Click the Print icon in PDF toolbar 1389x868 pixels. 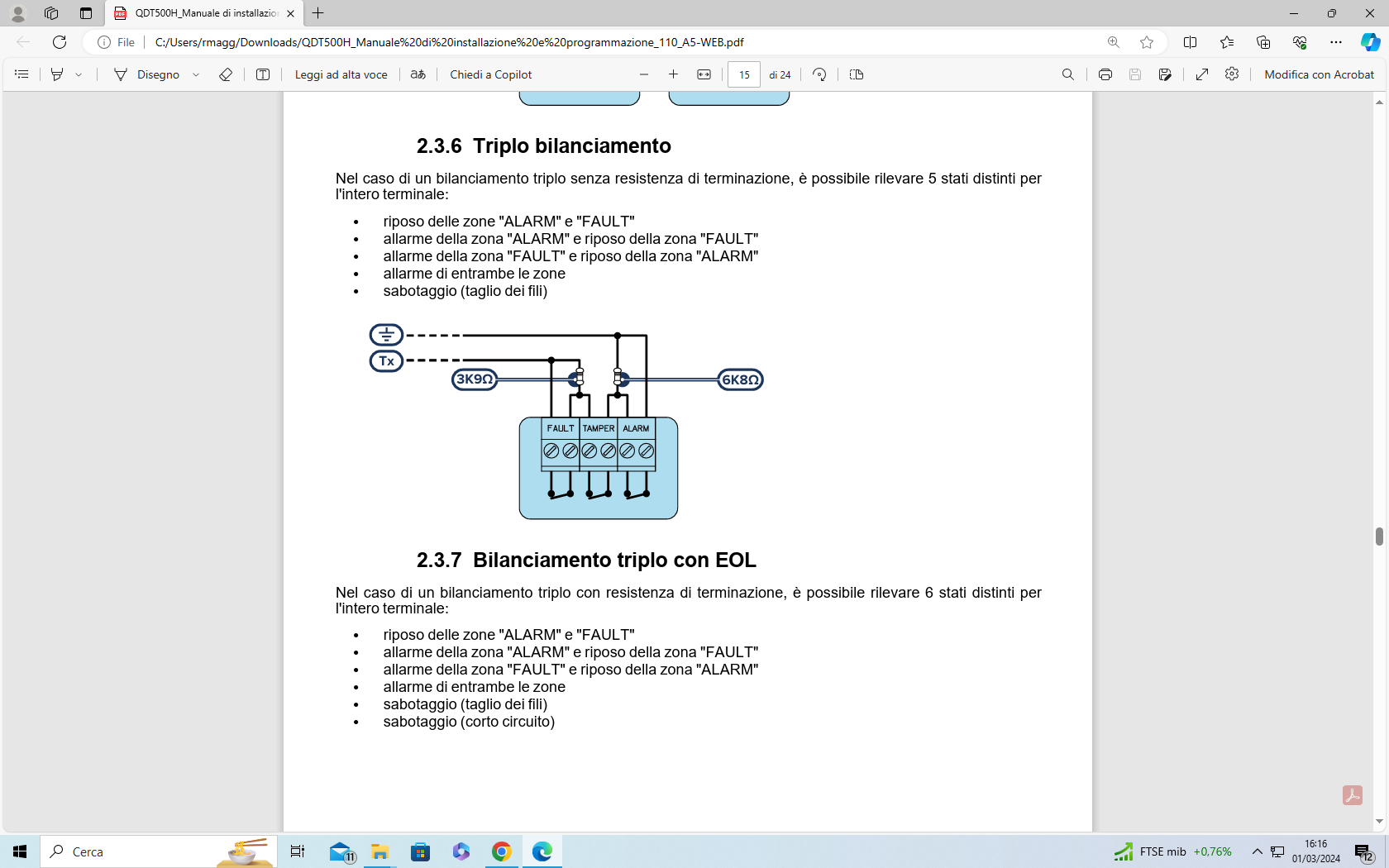click(x=1105, y=74)
